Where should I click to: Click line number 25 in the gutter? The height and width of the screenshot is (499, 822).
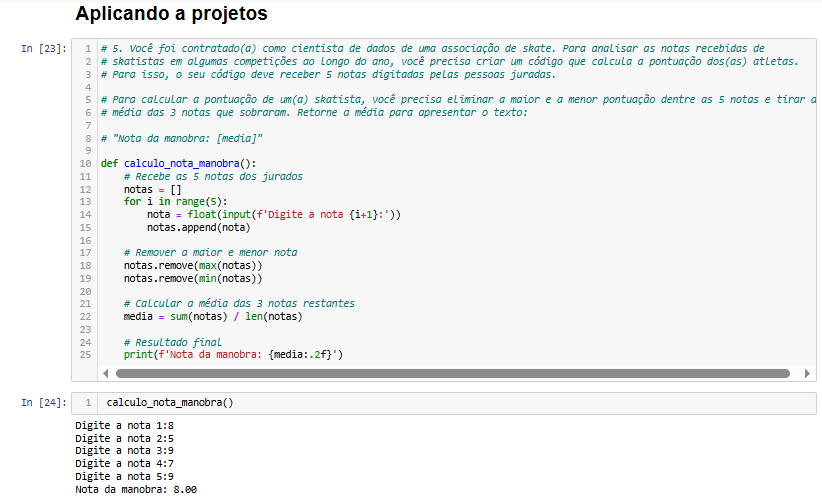pyautogui.click(x=85, y=355)
